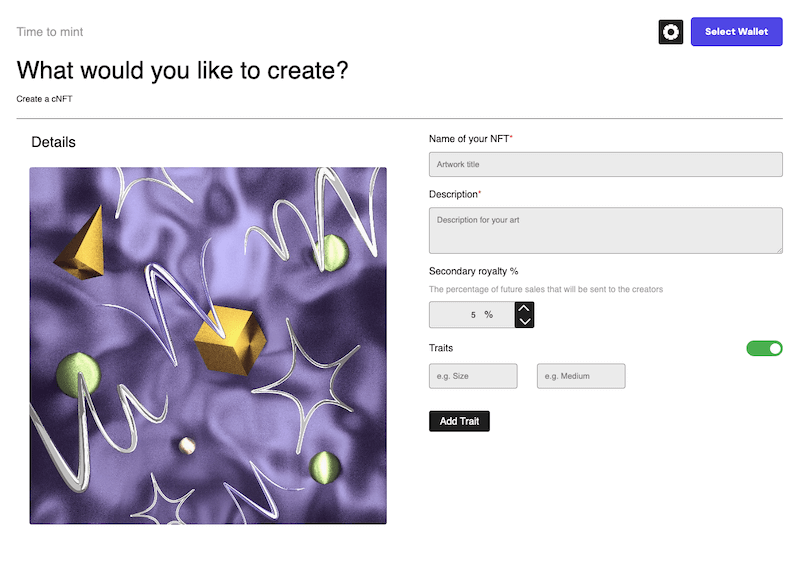Focus the Artwork title input field
The image size is (800, 585).
(605, 164)
